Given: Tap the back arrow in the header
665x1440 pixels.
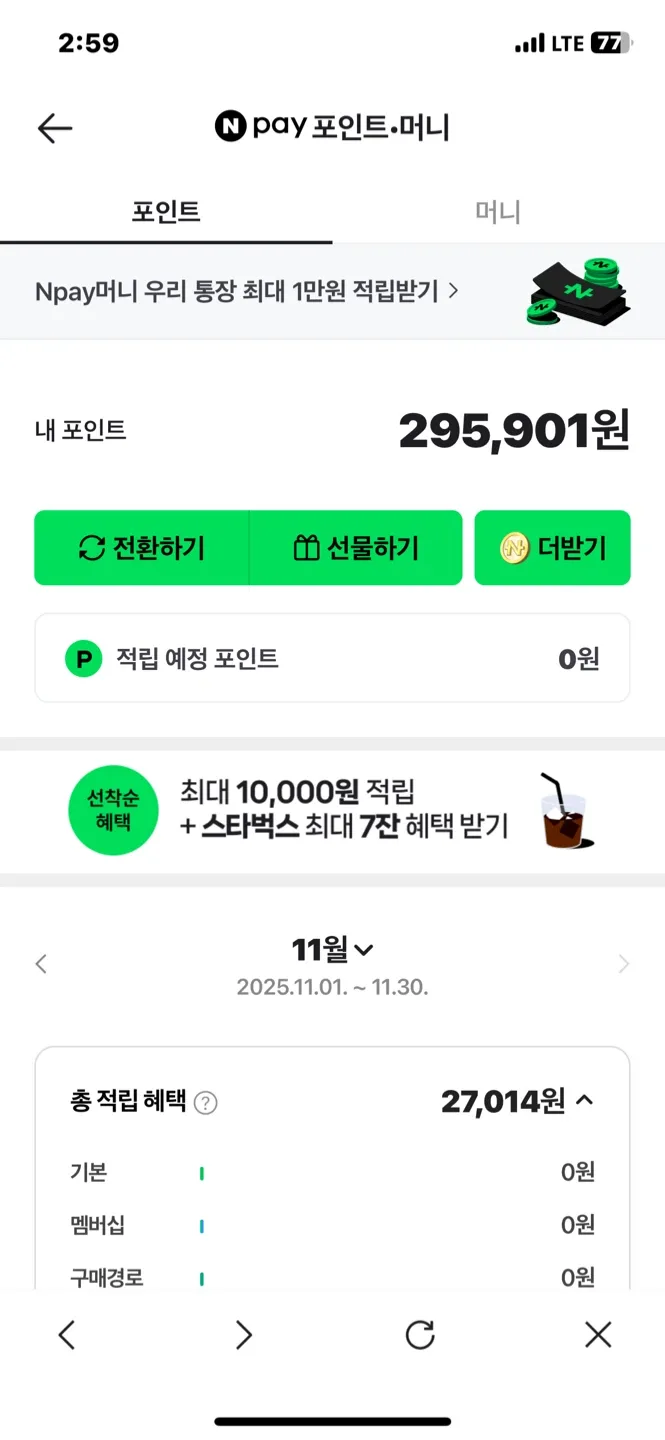Looking at the screenshot, I should click(x=55, y=128).
